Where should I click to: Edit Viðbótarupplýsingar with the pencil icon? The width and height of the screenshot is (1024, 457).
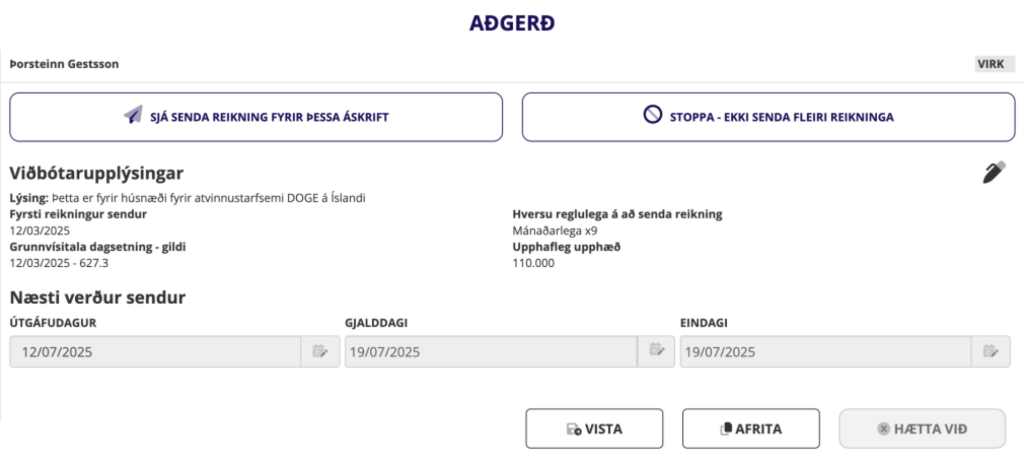(993, 172)
